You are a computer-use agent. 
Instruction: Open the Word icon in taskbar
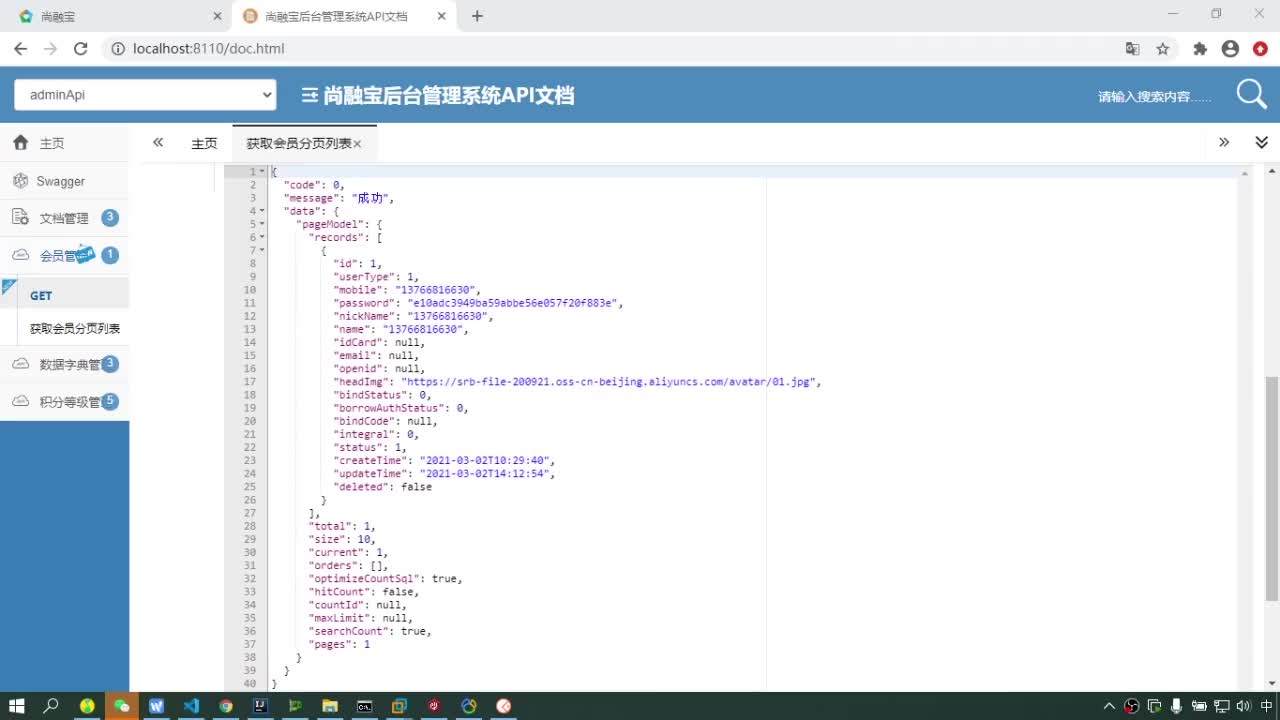tap(156, 706)
